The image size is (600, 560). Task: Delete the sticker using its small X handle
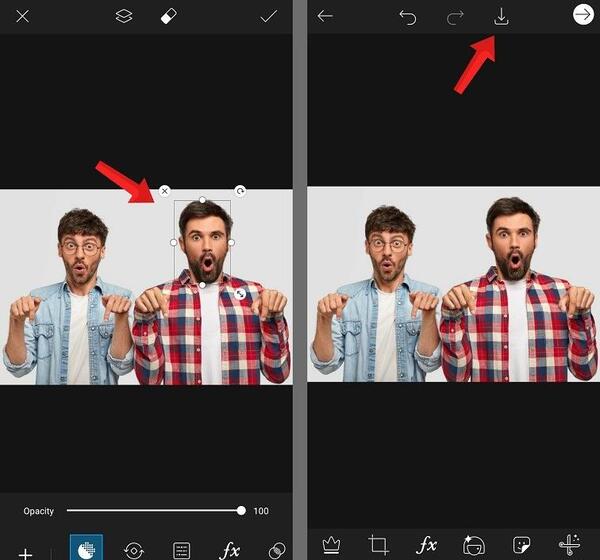tap(165, 191)
